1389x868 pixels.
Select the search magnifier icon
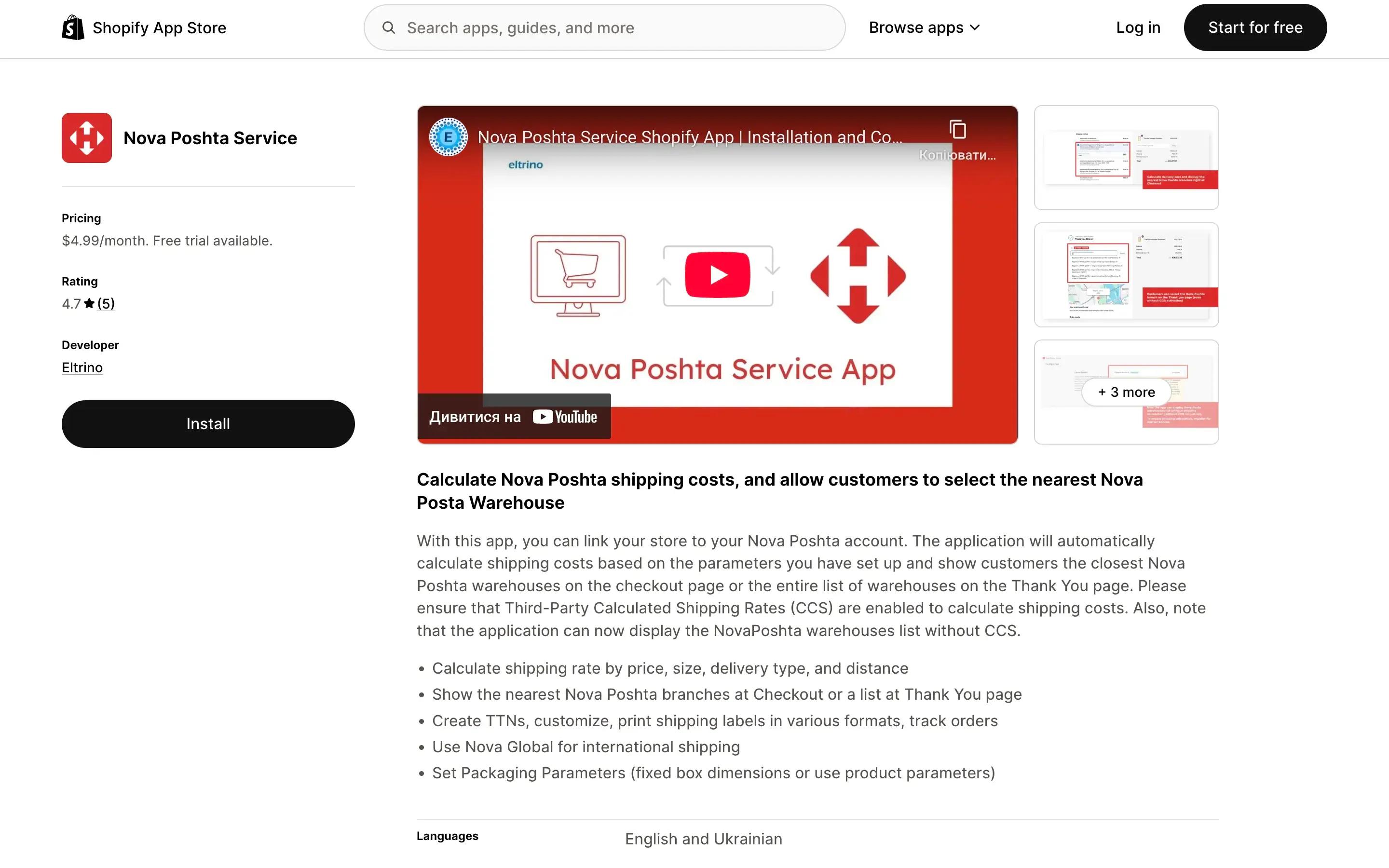point(389,27)
